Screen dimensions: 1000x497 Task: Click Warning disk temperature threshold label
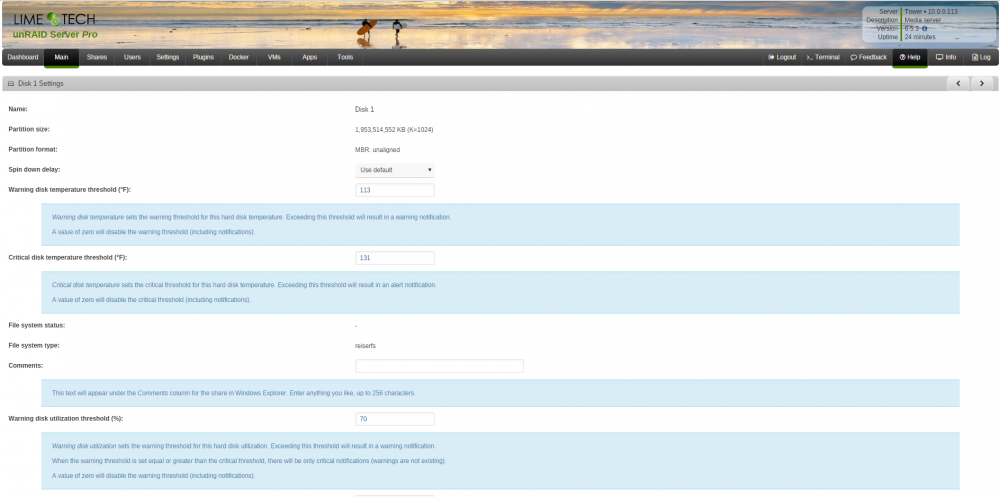70,190
